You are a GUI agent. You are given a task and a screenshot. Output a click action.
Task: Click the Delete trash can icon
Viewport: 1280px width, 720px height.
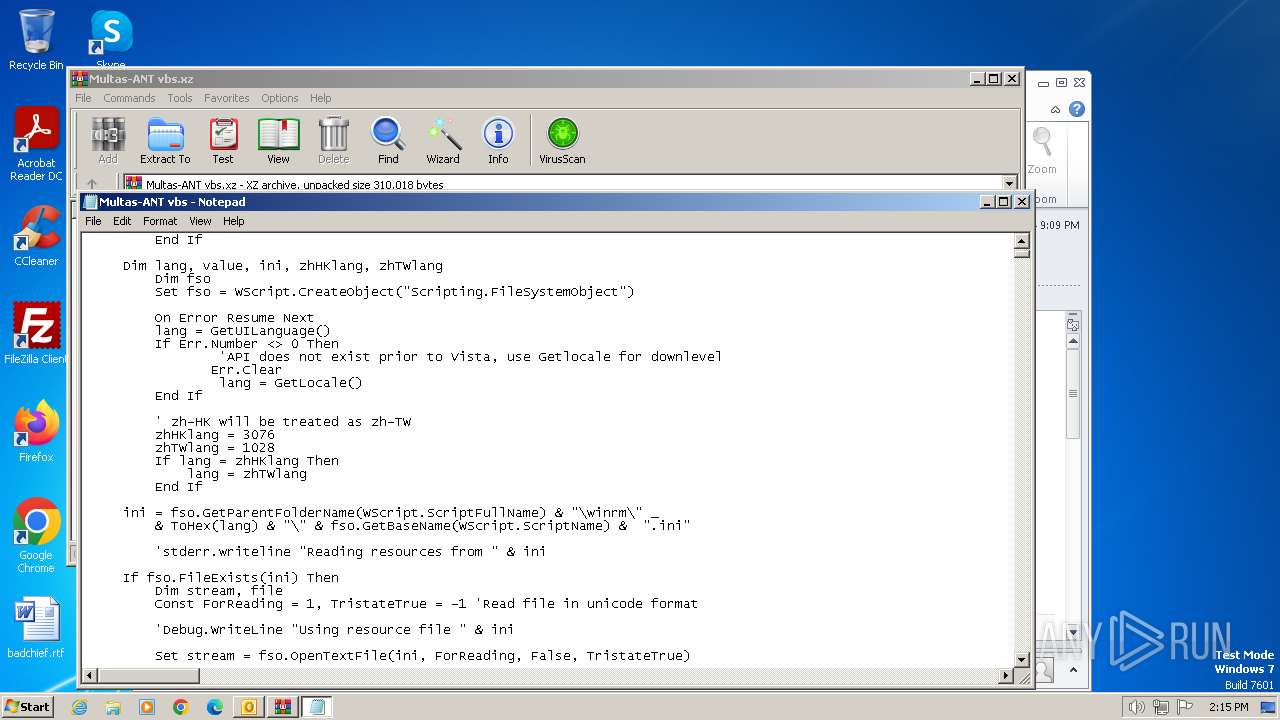click(334, 141)
